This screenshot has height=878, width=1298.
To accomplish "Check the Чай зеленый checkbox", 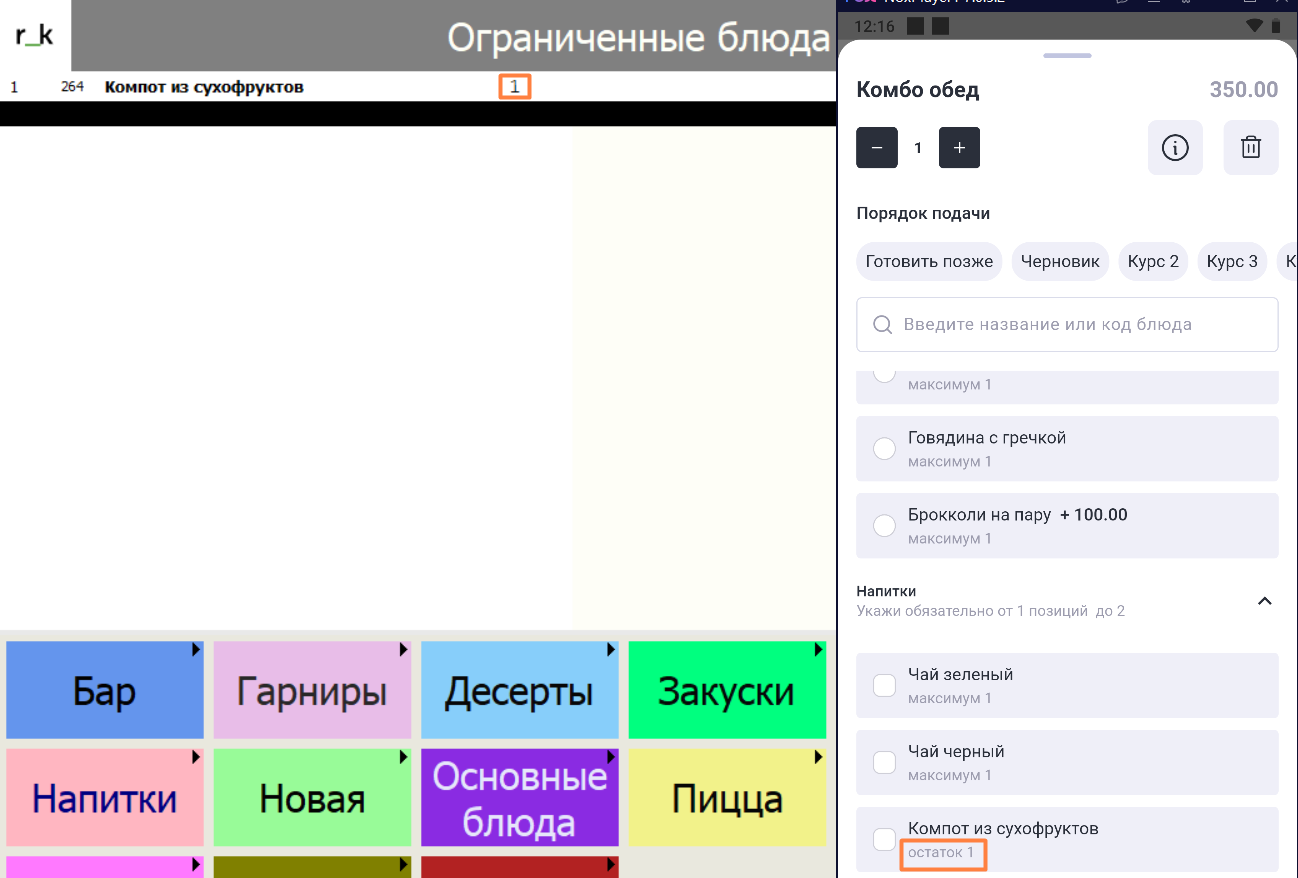I will 884,685.
